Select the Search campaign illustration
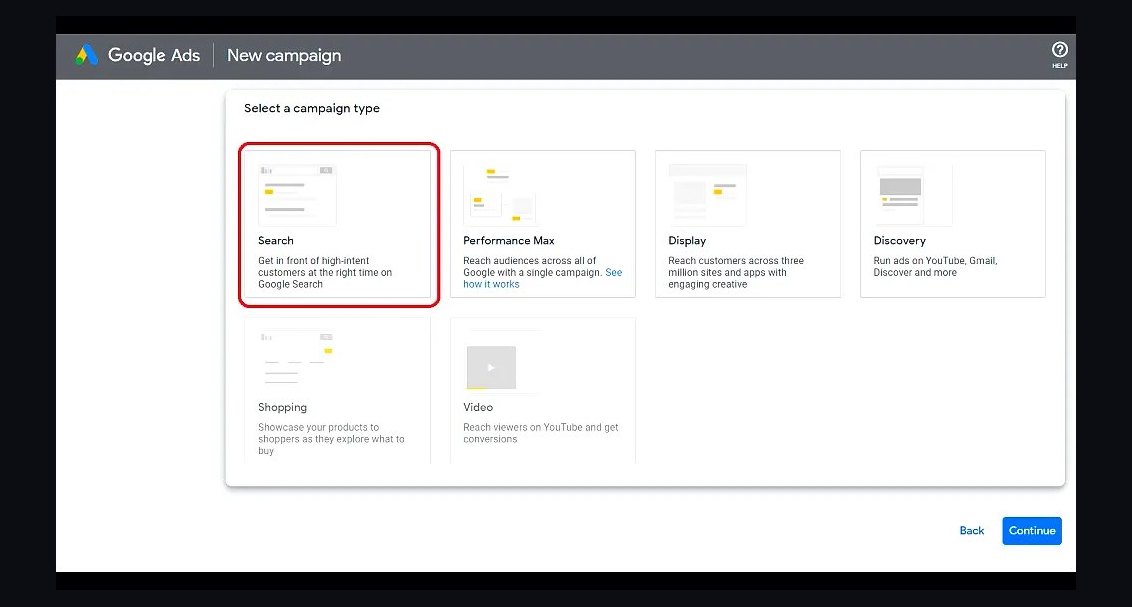 click(297, 195)
